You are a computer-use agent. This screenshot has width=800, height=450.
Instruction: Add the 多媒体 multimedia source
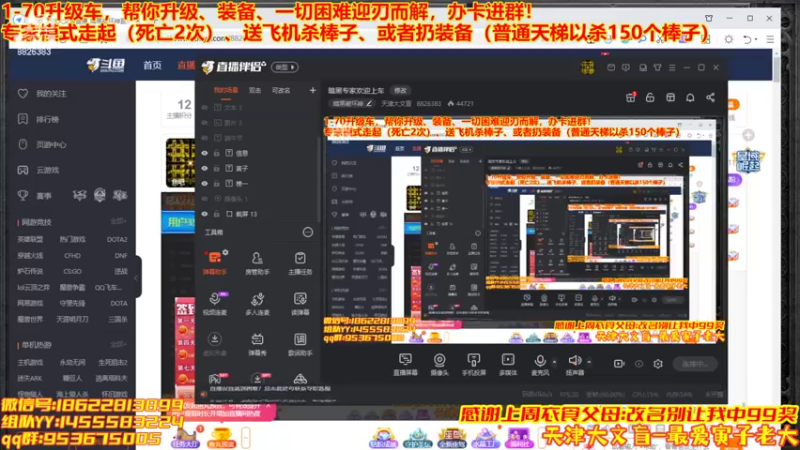point(508,364)
